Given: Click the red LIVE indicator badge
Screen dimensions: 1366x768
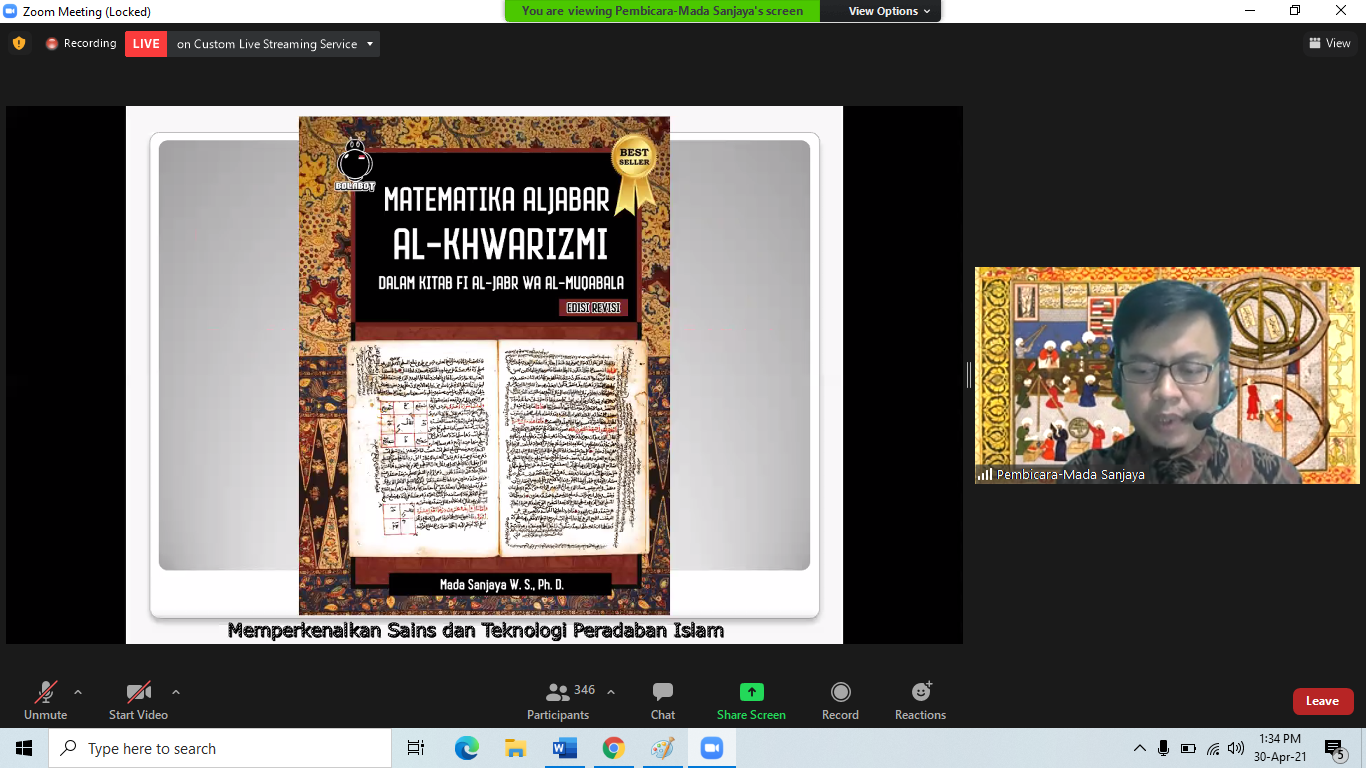Looking at the screenshot, I should (146, 44).
